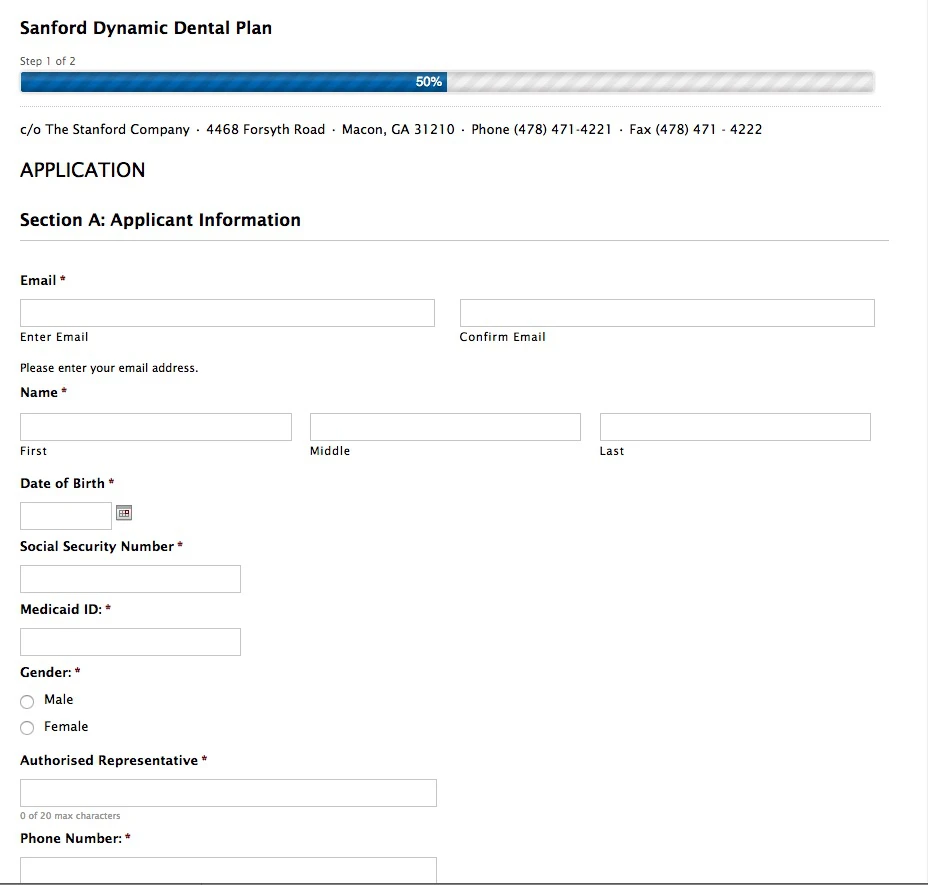
Task: Click the Authorised Representative field
Action: tap(228, 792)
